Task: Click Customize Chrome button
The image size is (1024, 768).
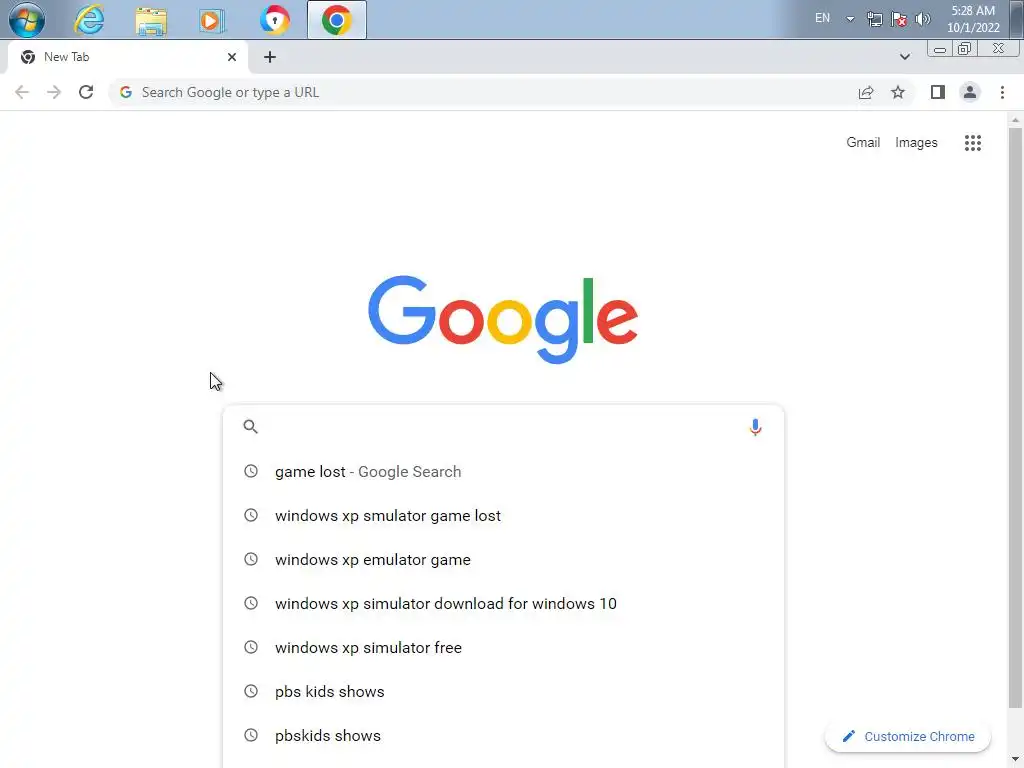Action: (908, 736)
